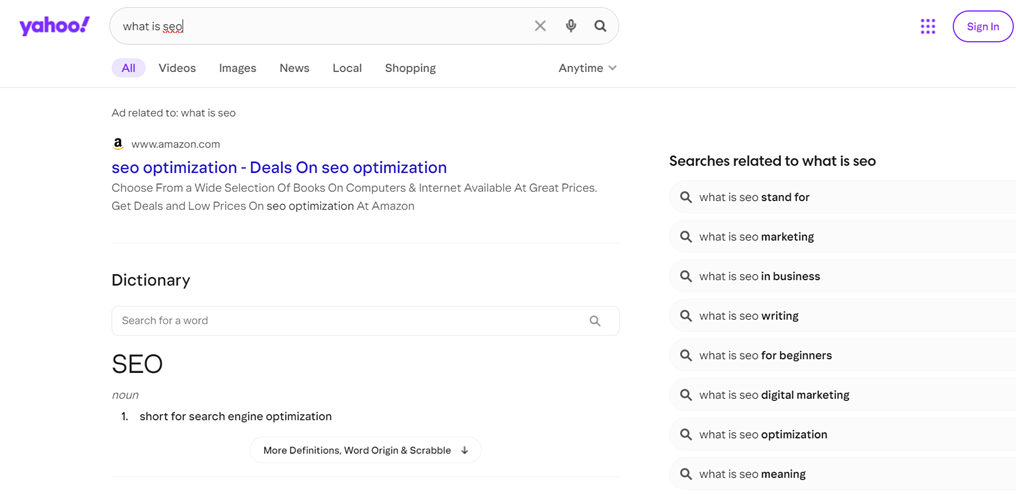
Task: Select related search 'what is seo stand for'
Action: pyautogui.click(x=842, y=197)
